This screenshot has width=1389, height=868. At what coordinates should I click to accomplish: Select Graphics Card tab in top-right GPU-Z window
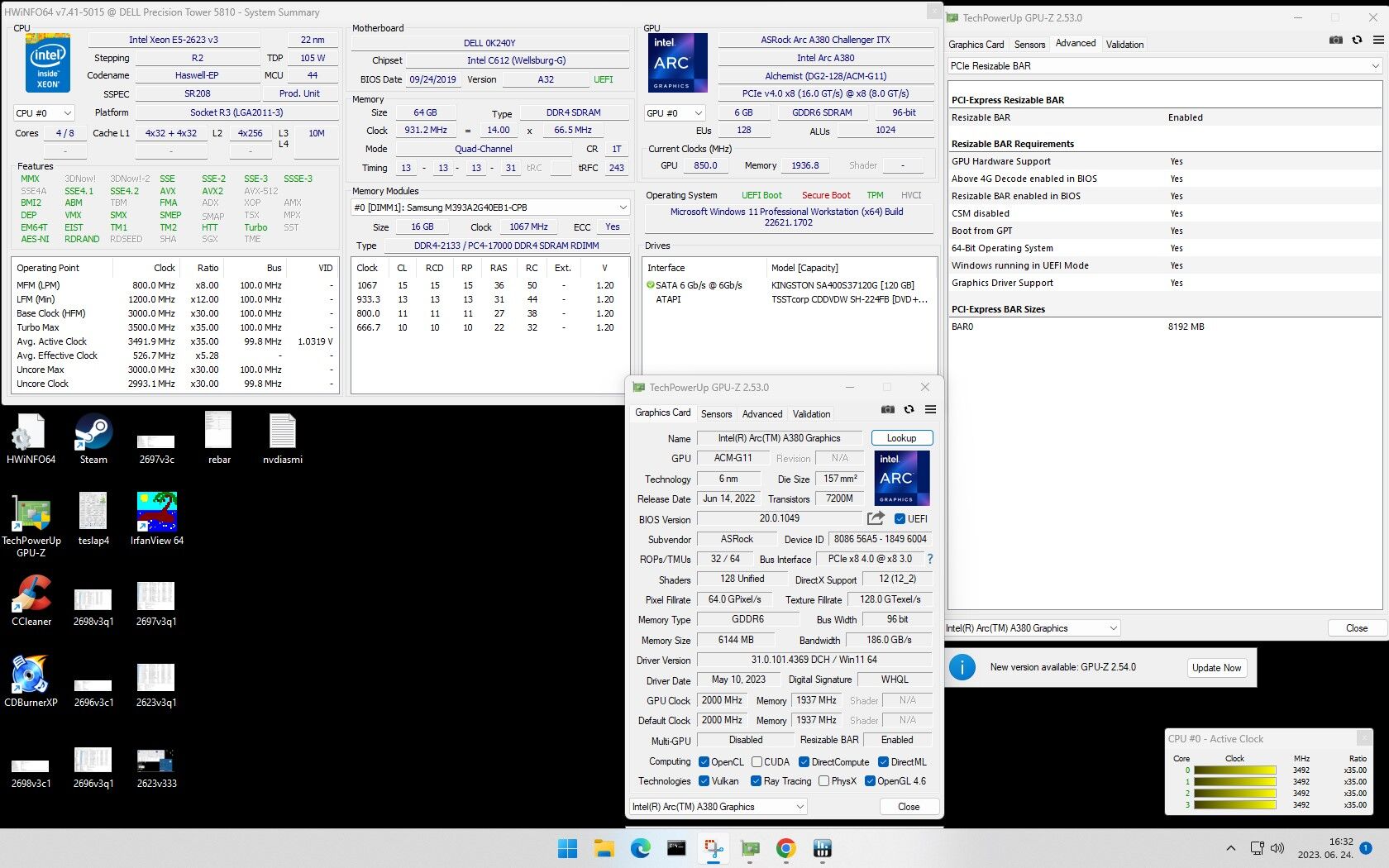coord(976,45)
